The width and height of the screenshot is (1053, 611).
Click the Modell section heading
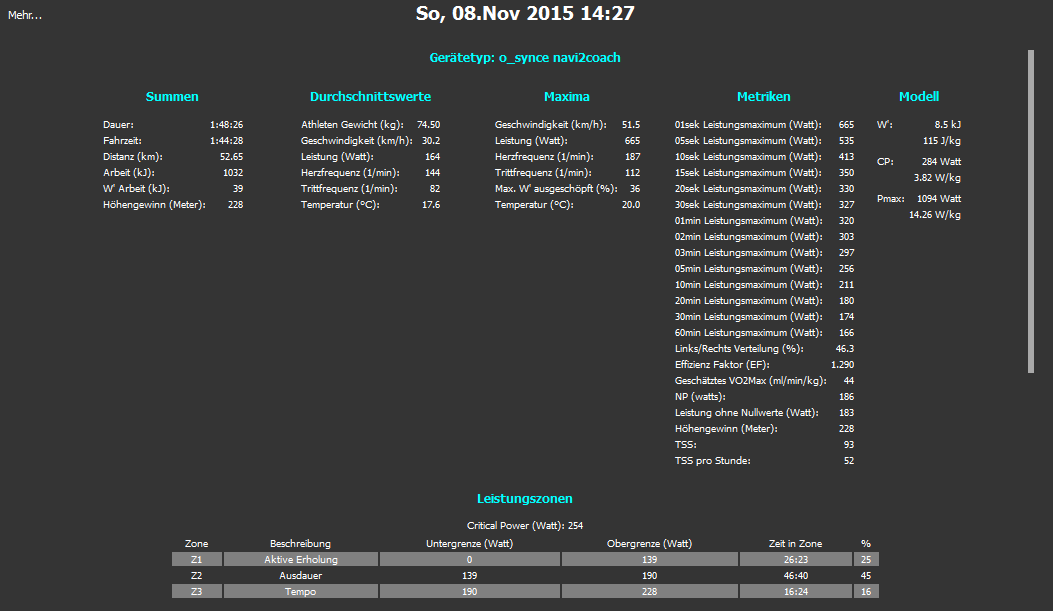(x=918, y=97)
